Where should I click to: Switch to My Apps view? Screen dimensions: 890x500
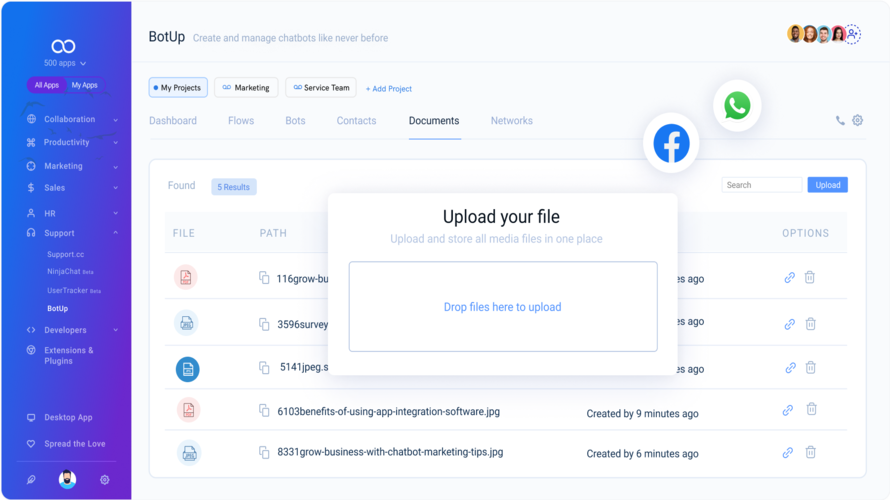pyautogui.click(x=85, y=85)
